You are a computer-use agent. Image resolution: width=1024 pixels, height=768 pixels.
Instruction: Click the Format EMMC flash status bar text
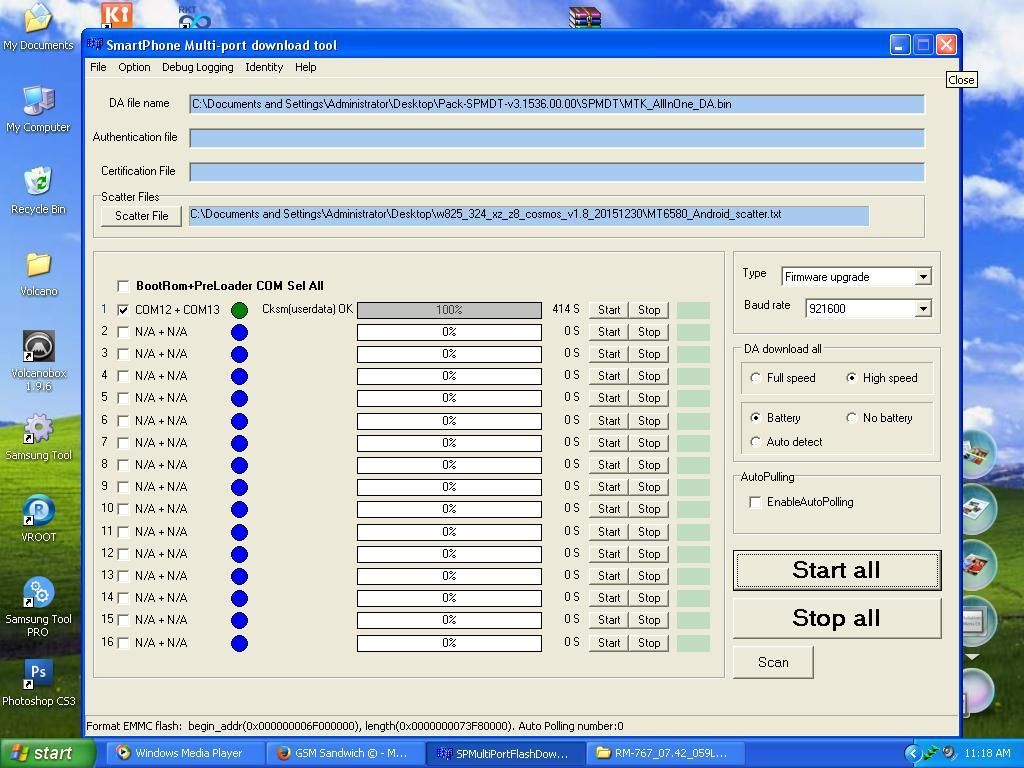coord(355,726)
